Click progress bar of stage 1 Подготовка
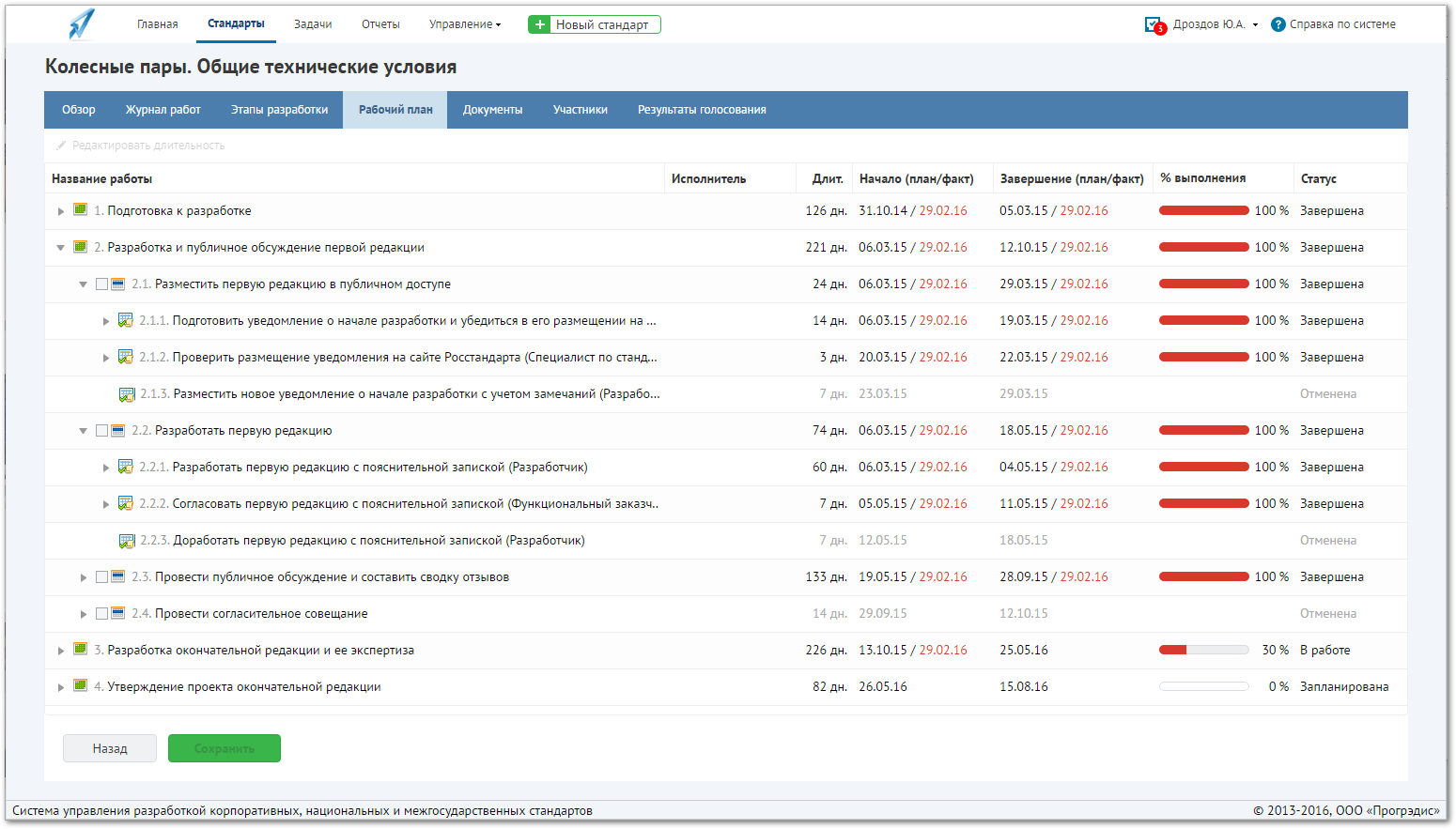This screenshot has height=829, width=1456. click(x=1204, y=210)
